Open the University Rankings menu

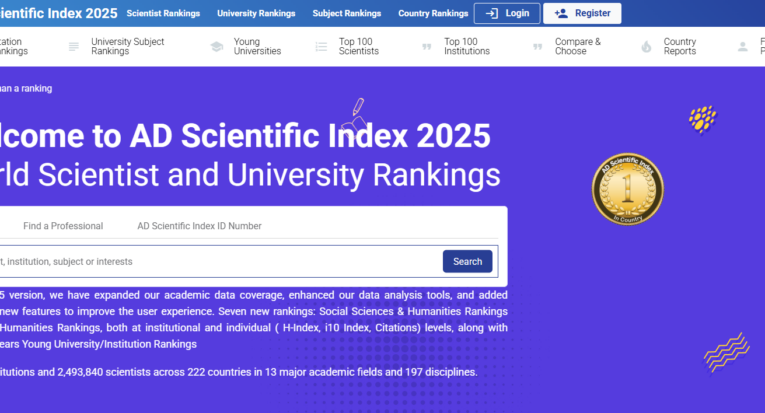pos(258,14)
